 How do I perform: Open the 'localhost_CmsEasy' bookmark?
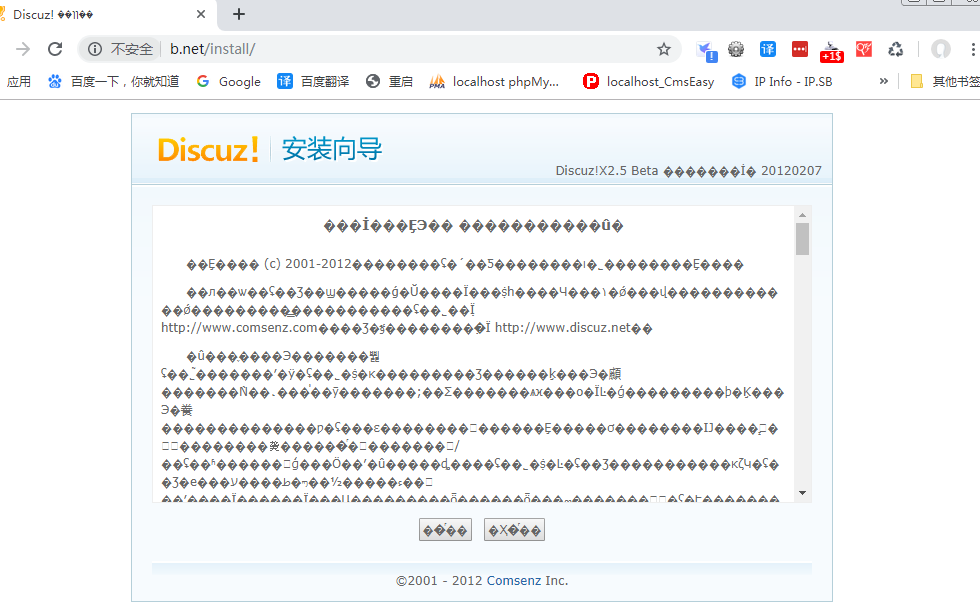pyautogui.click(x=648, y=81)
